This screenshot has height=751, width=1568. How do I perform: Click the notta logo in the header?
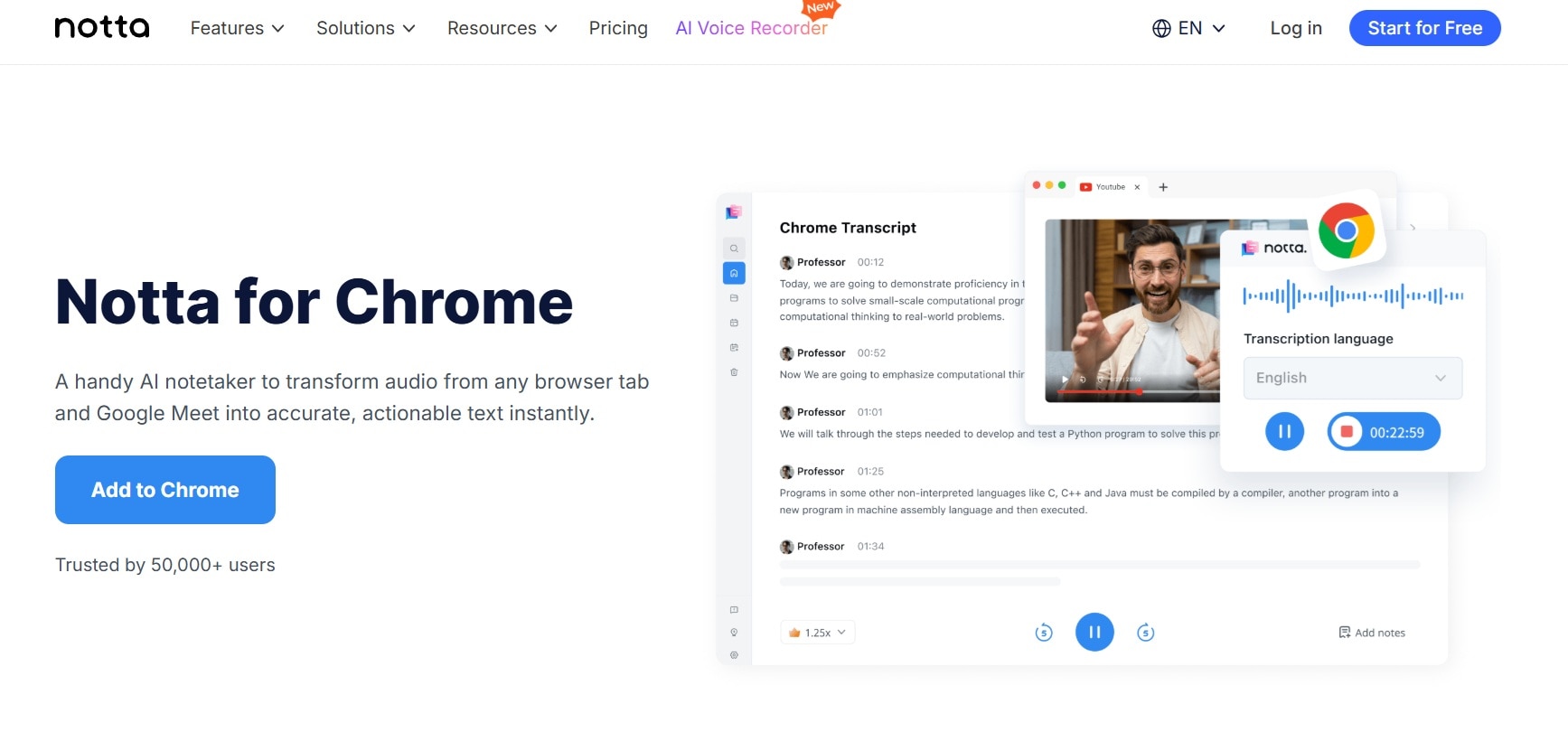[x=102, y=28]
